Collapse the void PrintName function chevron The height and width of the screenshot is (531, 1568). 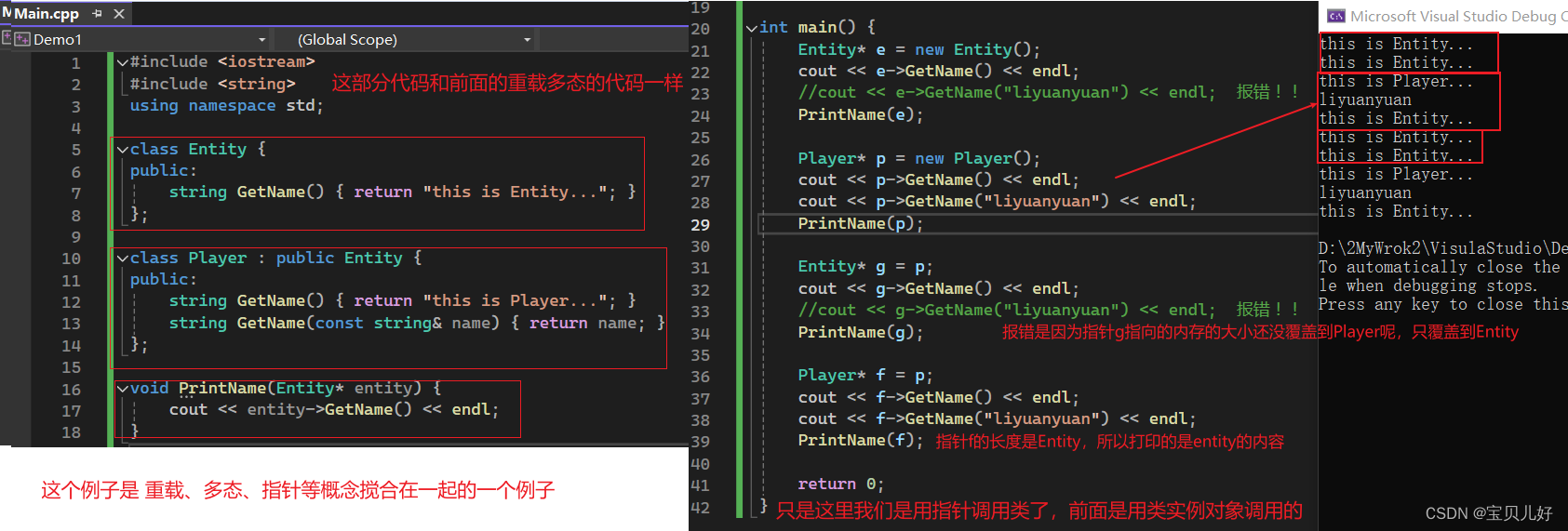122,388
